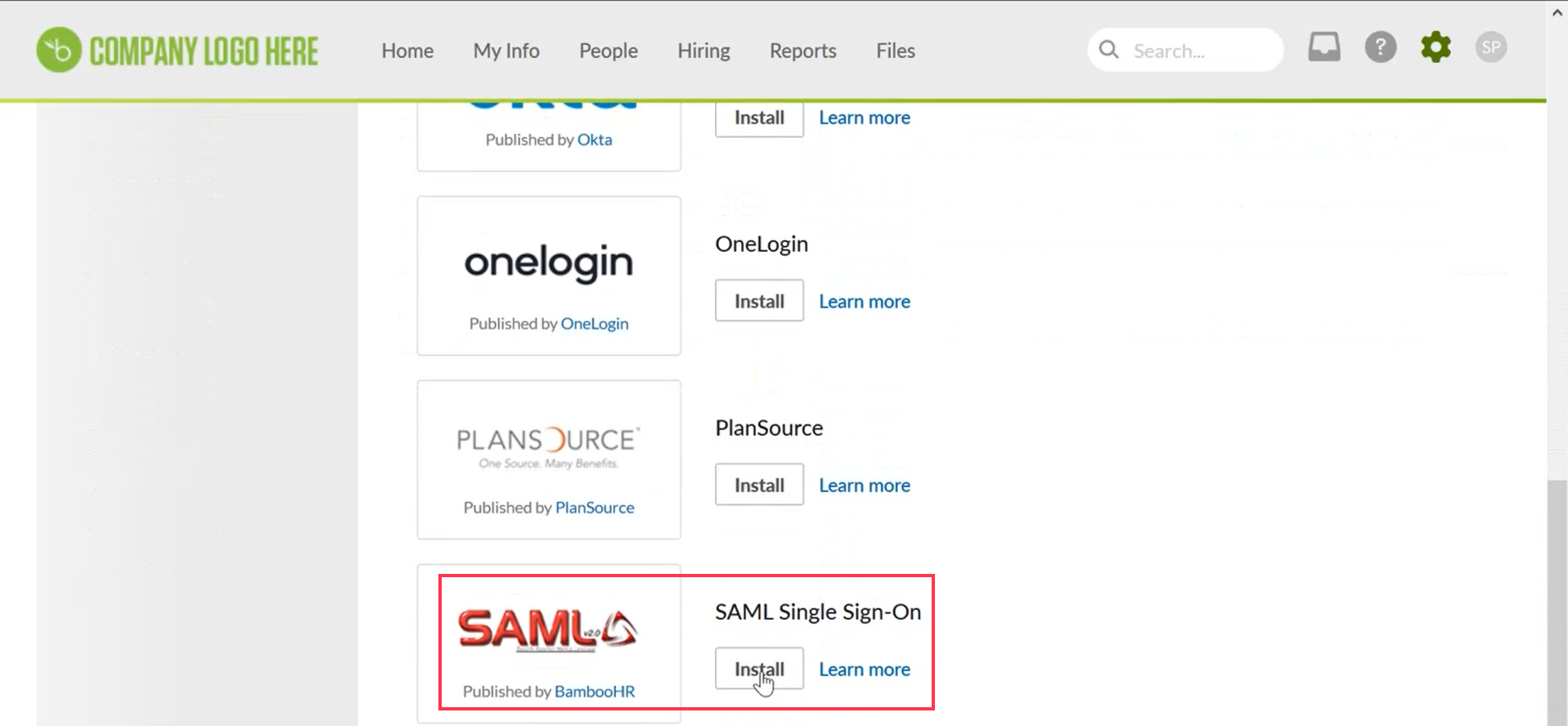1568x726 pixels.
Task: Follow the Okta publisher link
Action: pyautogui.click(x=595, y=140)
